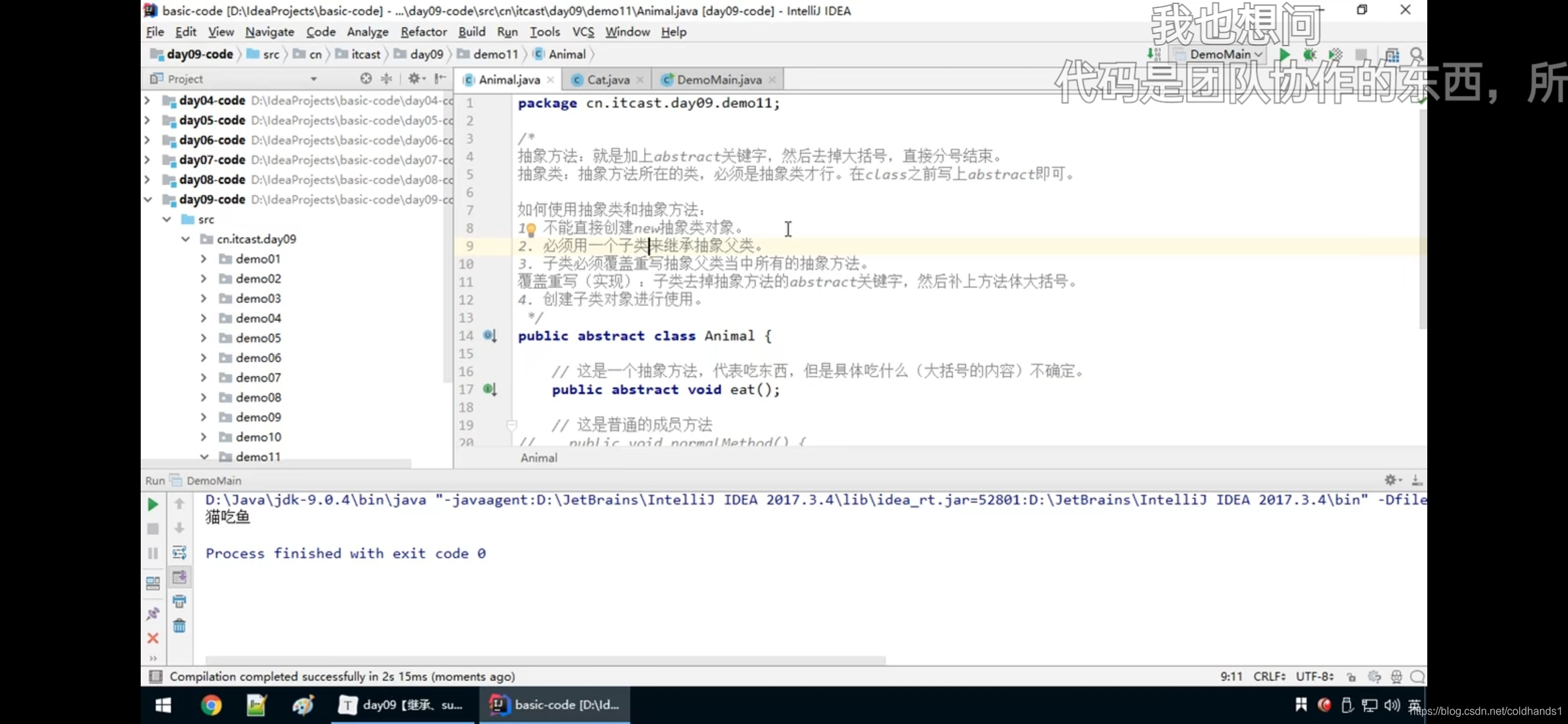Image resolution: width=1568 pixels, height=724 pixels.
Task: Run DemoMain with coverage icon
Action: [1335, 54]
